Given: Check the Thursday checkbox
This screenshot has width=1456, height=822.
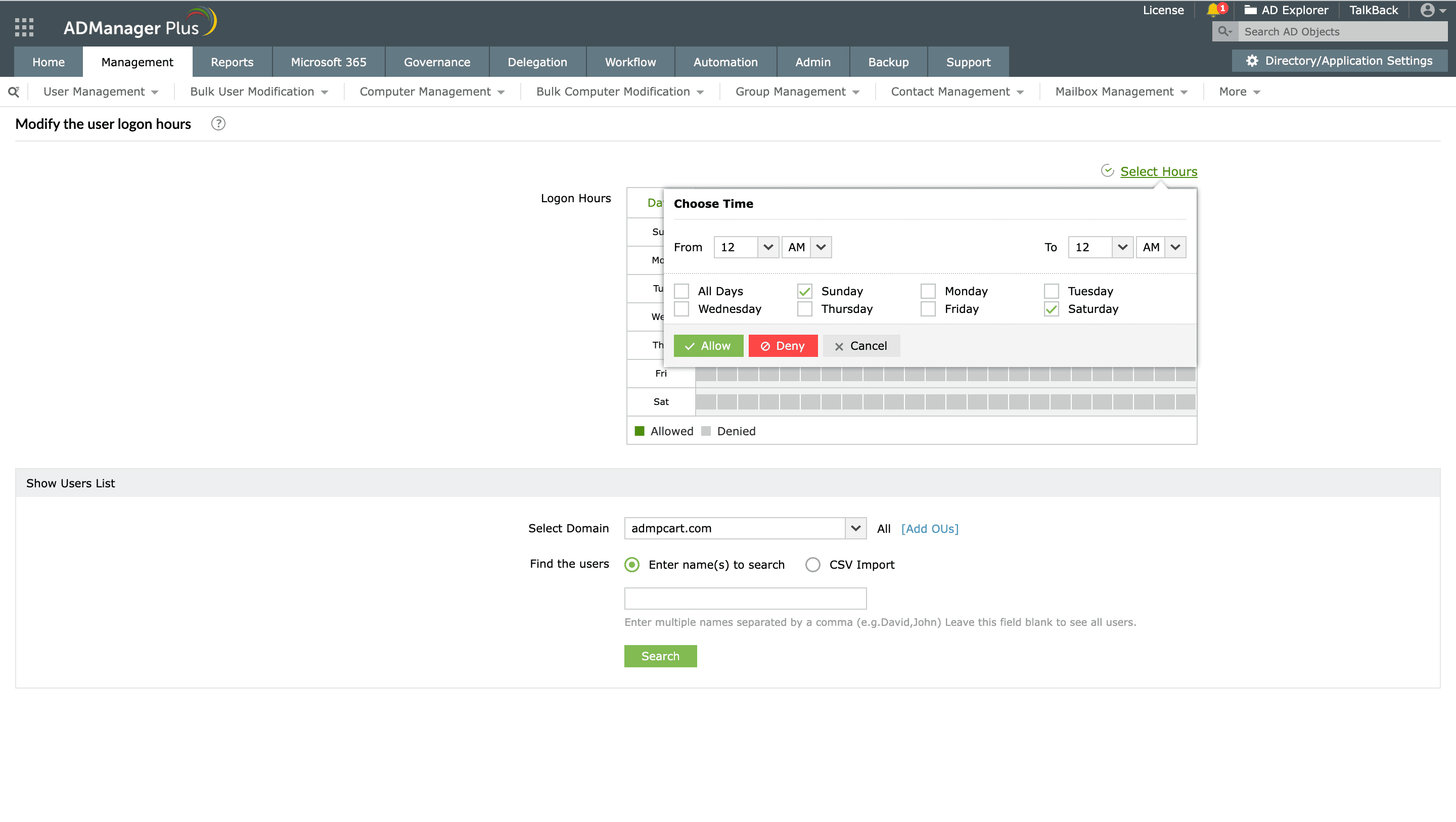Looking at the screenshot, I should coord(805,309).
